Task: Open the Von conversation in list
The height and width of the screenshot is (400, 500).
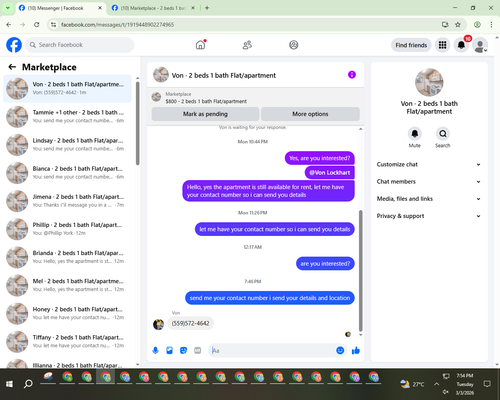Action: point(67,89)
